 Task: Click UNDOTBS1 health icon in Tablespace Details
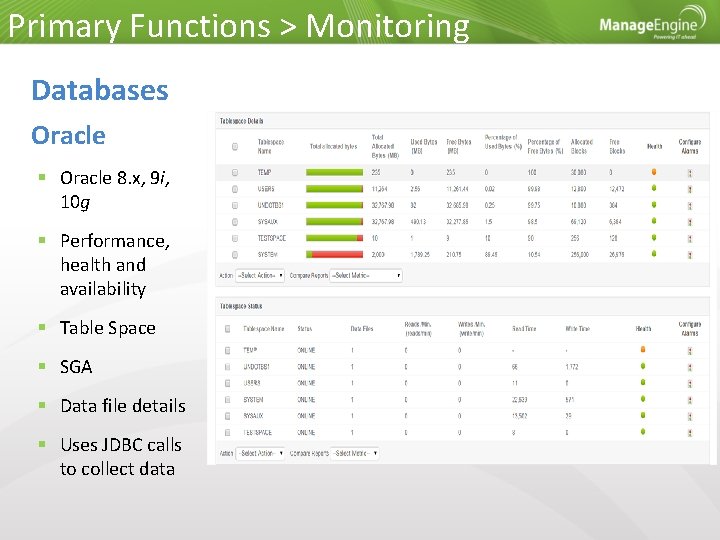point(654,205)
